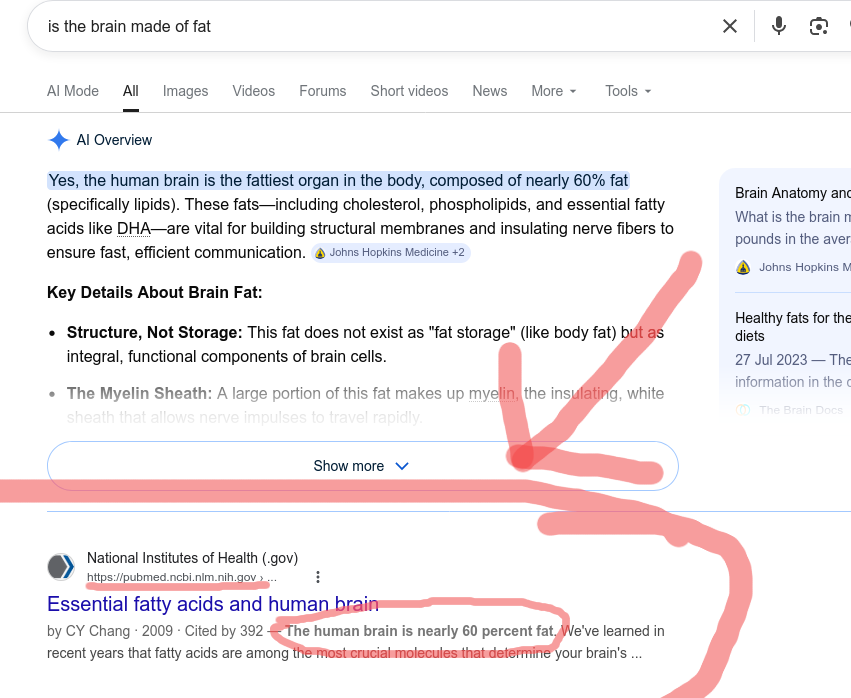Go to the Videos tab

(x=253, y=91)
